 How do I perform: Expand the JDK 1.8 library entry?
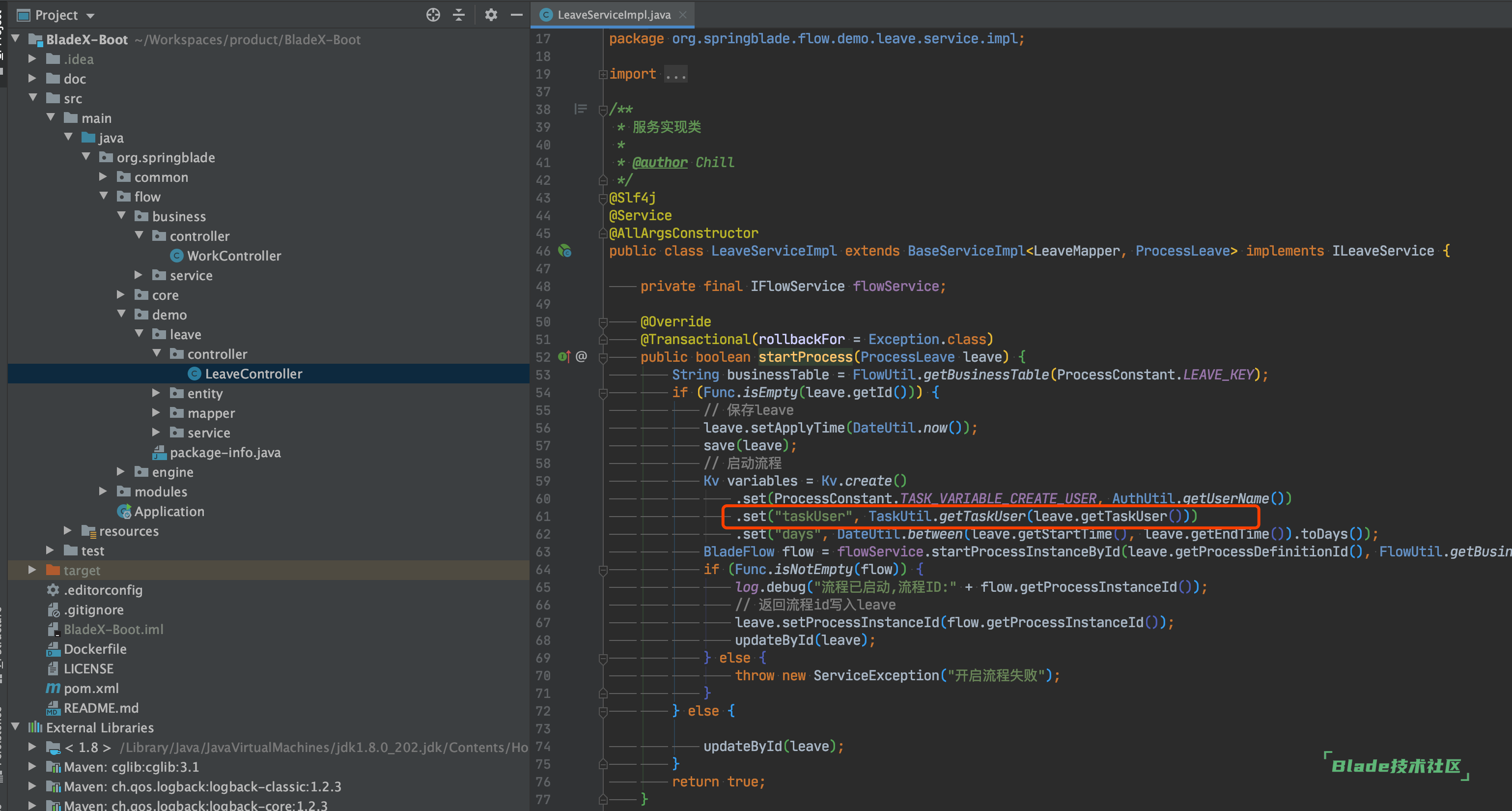click(x=32, y=747)
